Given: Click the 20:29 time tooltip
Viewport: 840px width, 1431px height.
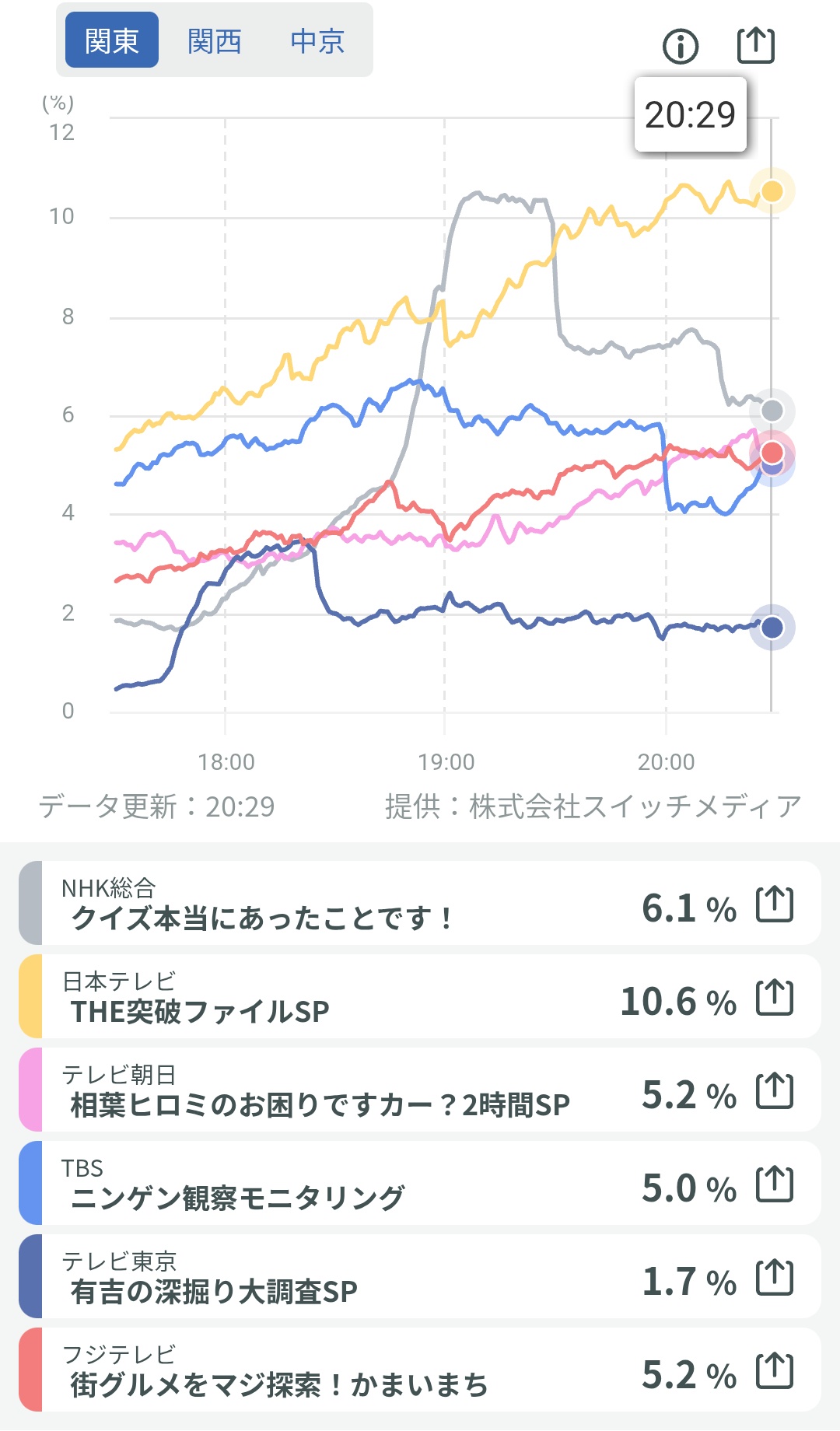Looking at the screenshot, I should pyautogui.click(x=690, y=115).
